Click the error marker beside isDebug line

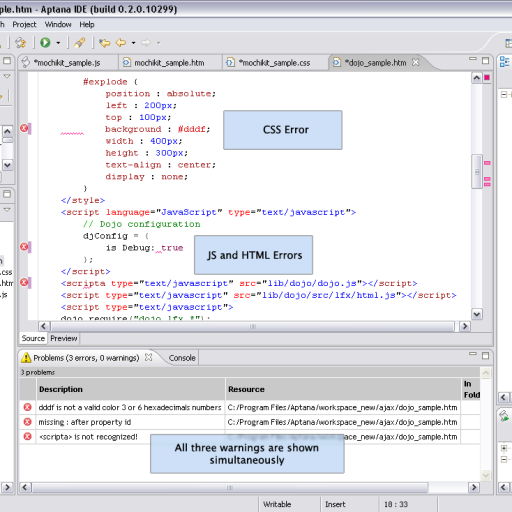[x=24, y=247]
